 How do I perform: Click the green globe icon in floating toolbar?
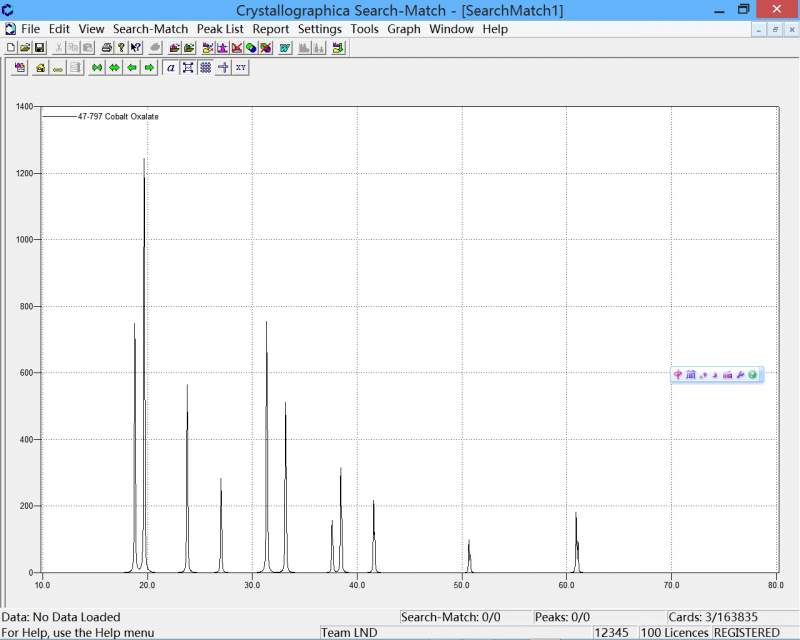tap(753, 375)
